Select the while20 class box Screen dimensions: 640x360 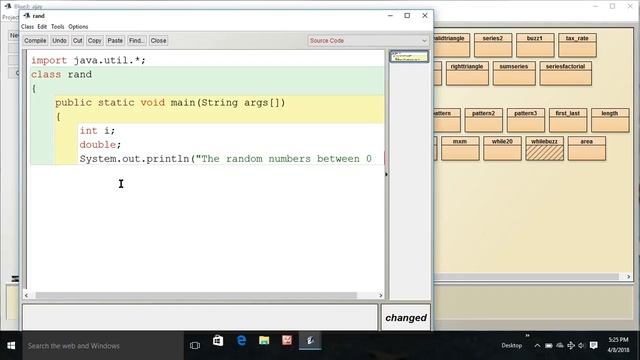click(502, 149)
